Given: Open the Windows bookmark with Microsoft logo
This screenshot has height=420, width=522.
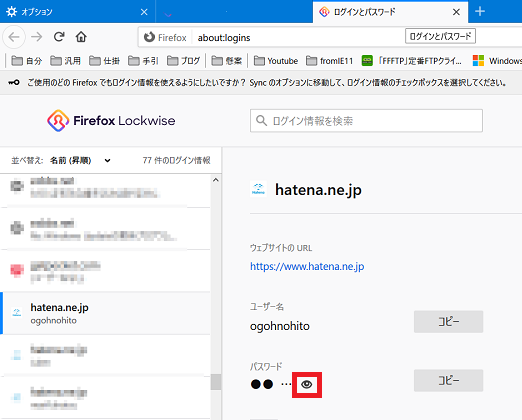Looking at the screenshot, I should click(497, 61).
